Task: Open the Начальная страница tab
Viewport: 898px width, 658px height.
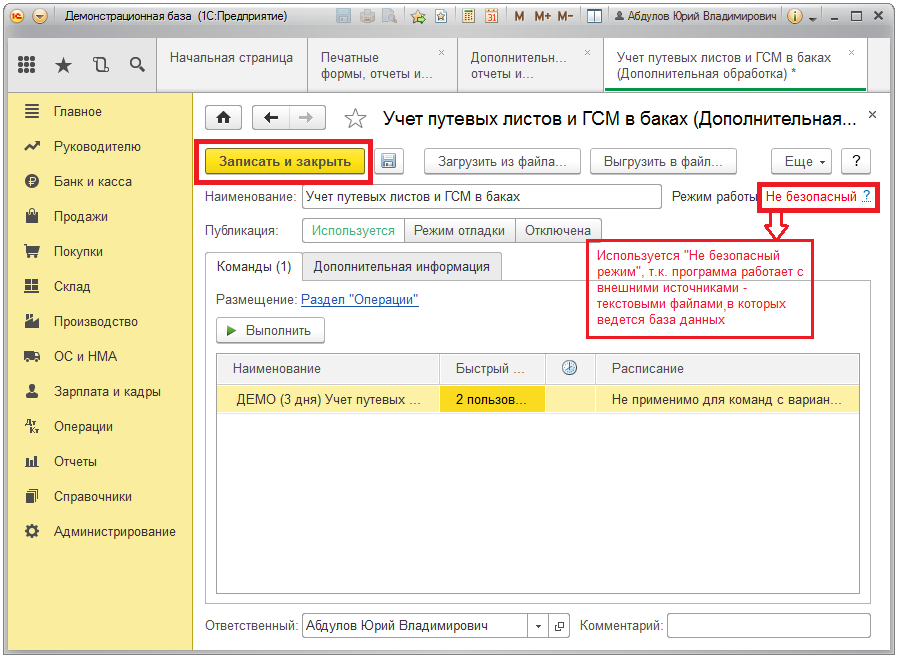Action: point(231,58)
